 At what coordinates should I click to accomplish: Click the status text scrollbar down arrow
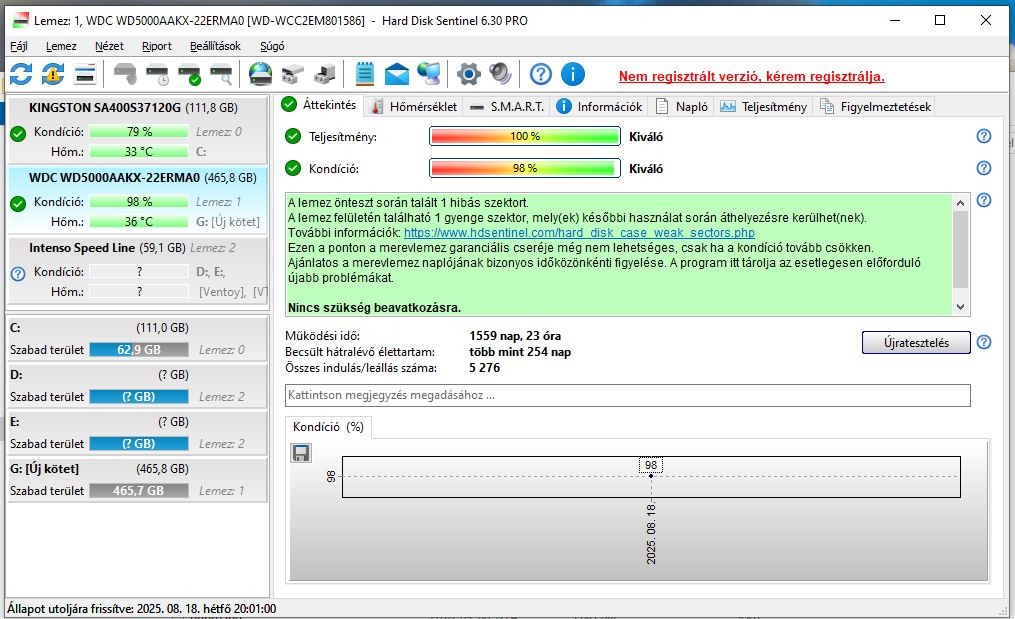(x=961, y=307)
